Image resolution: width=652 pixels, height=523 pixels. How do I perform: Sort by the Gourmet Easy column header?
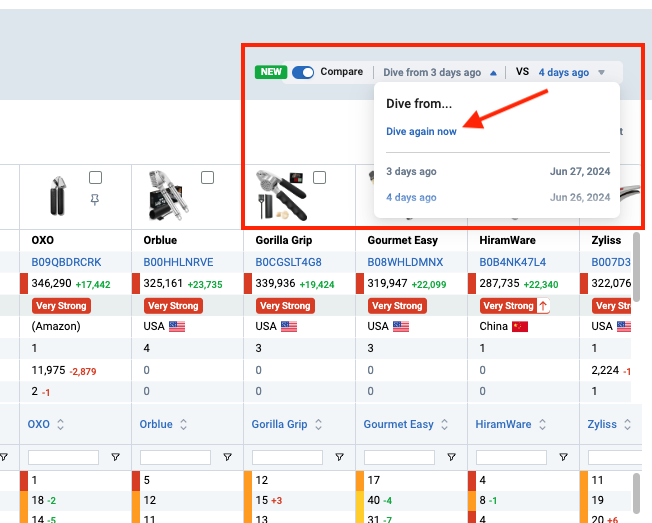(398, 424)
